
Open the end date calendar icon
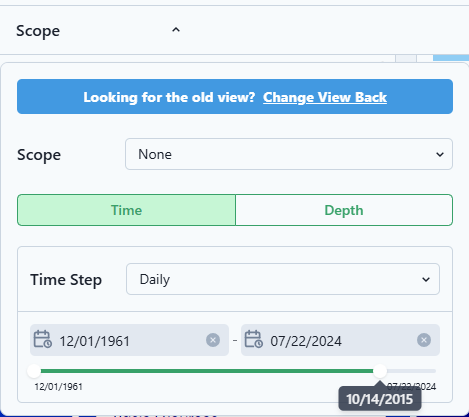click(x=254, y=339)
